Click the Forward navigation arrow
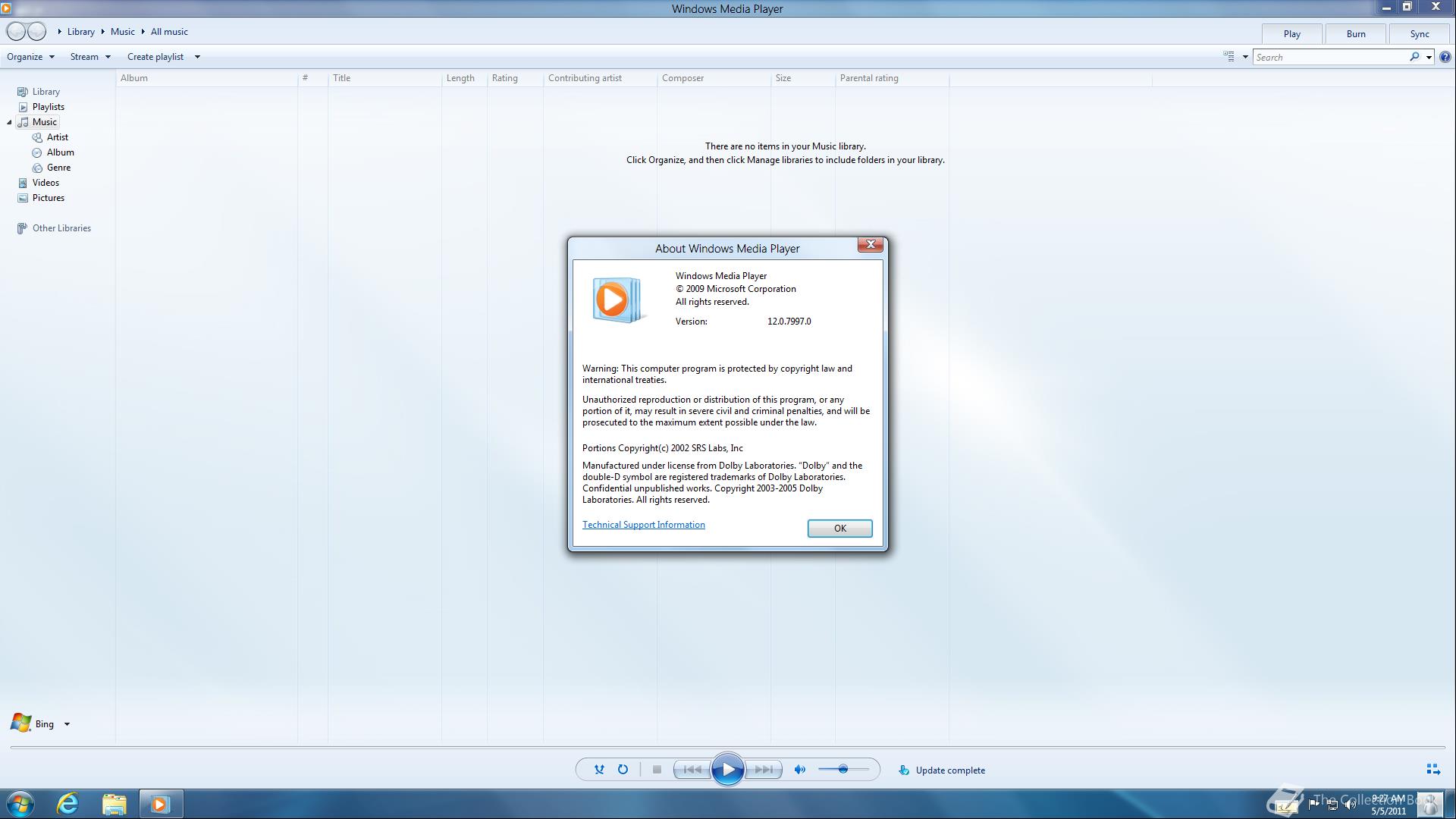Viewport: 1456px width, 819px height. pos(36,32)
